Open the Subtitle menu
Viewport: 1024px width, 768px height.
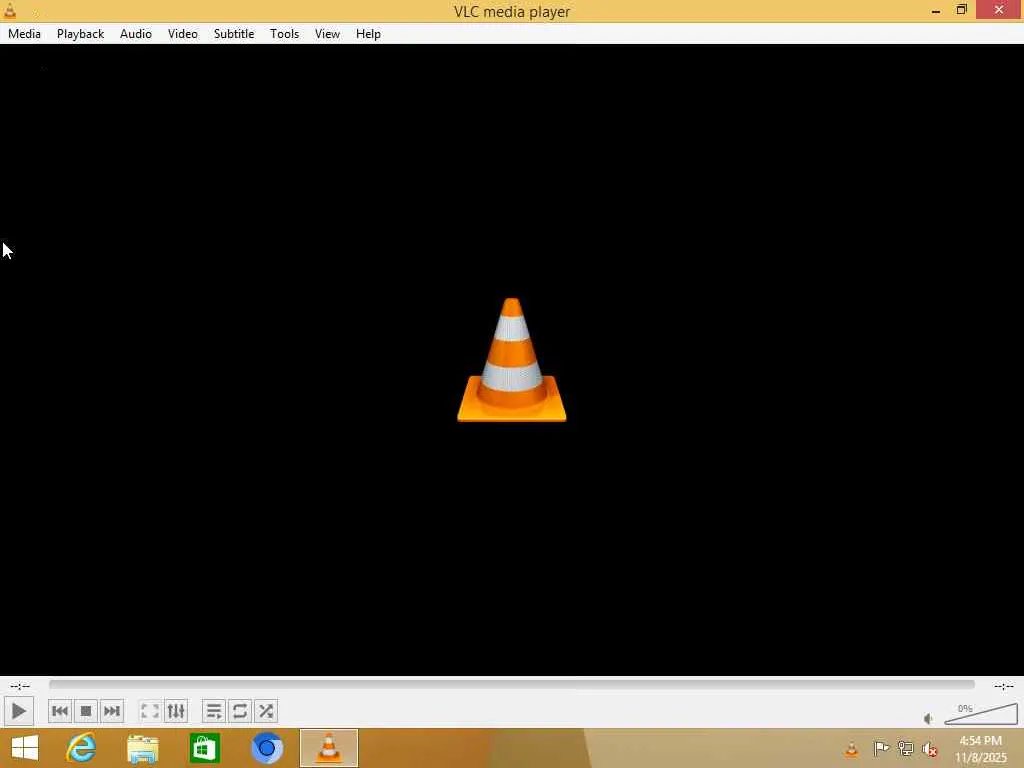(x=234, y=34)
